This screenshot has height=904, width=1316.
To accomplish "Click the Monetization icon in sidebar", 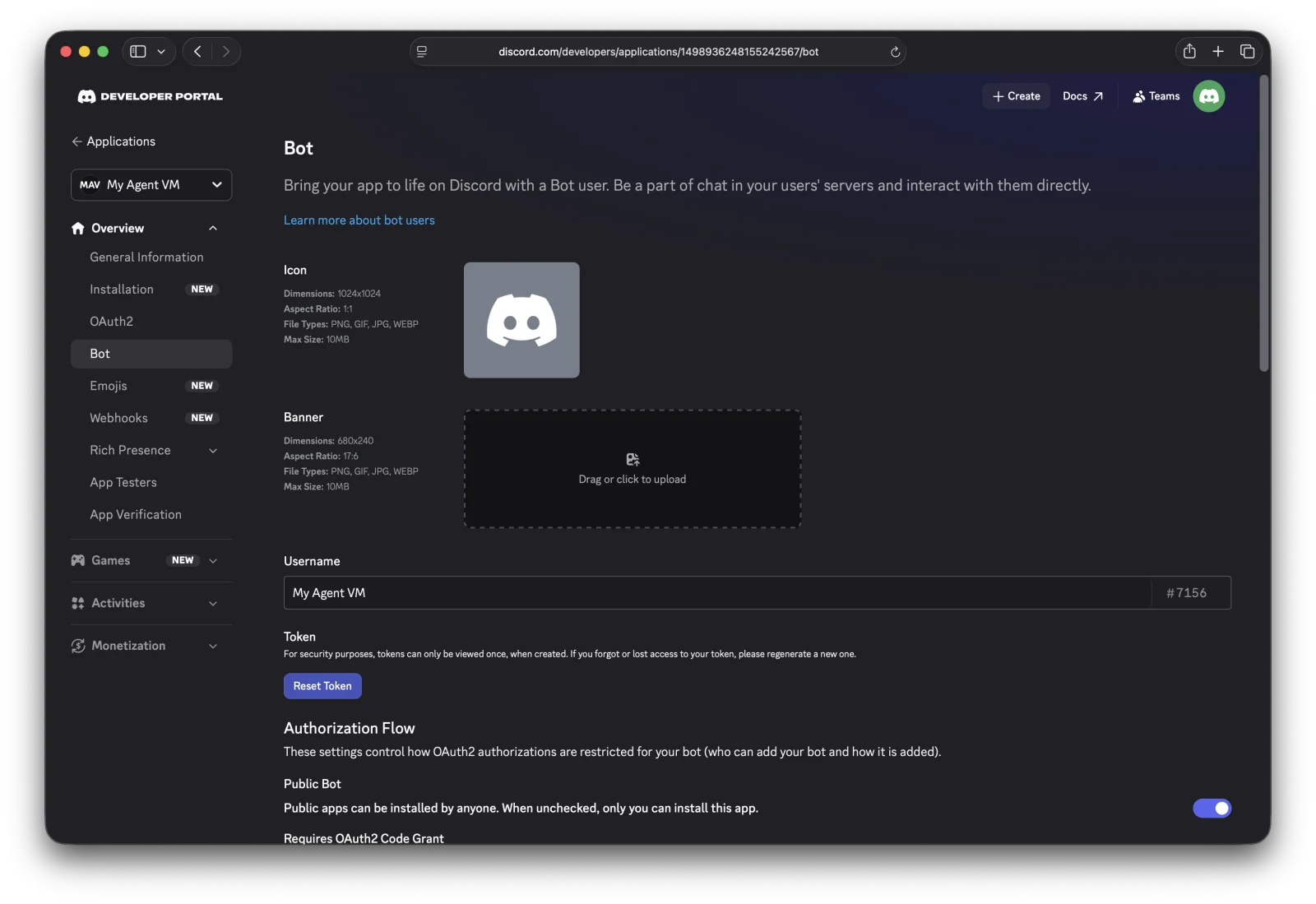I will (x=78, y=646).
